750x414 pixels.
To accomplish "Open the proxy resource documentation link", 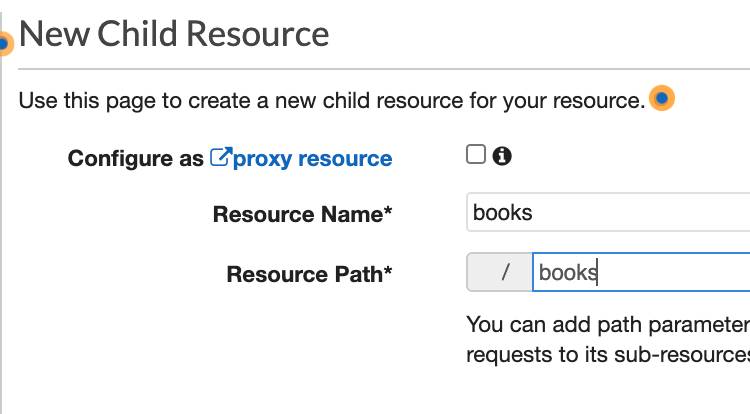I will click(312, 158).
